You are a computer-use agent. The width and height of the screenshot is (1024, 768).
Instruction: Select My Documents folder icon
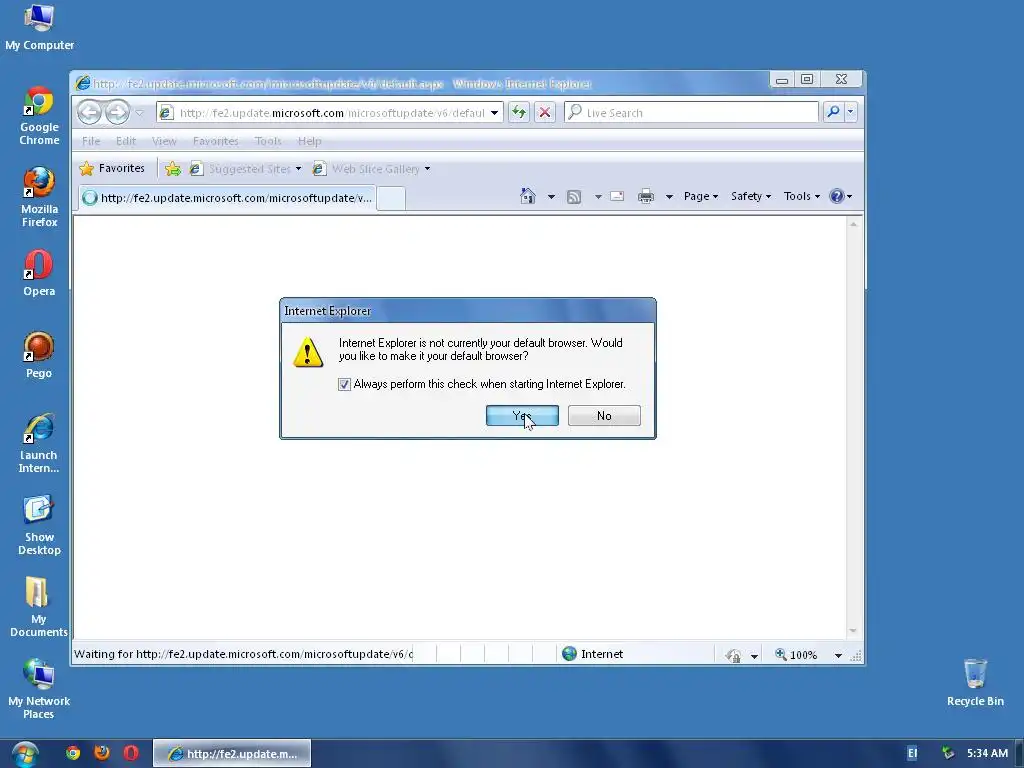coord(39,607)
